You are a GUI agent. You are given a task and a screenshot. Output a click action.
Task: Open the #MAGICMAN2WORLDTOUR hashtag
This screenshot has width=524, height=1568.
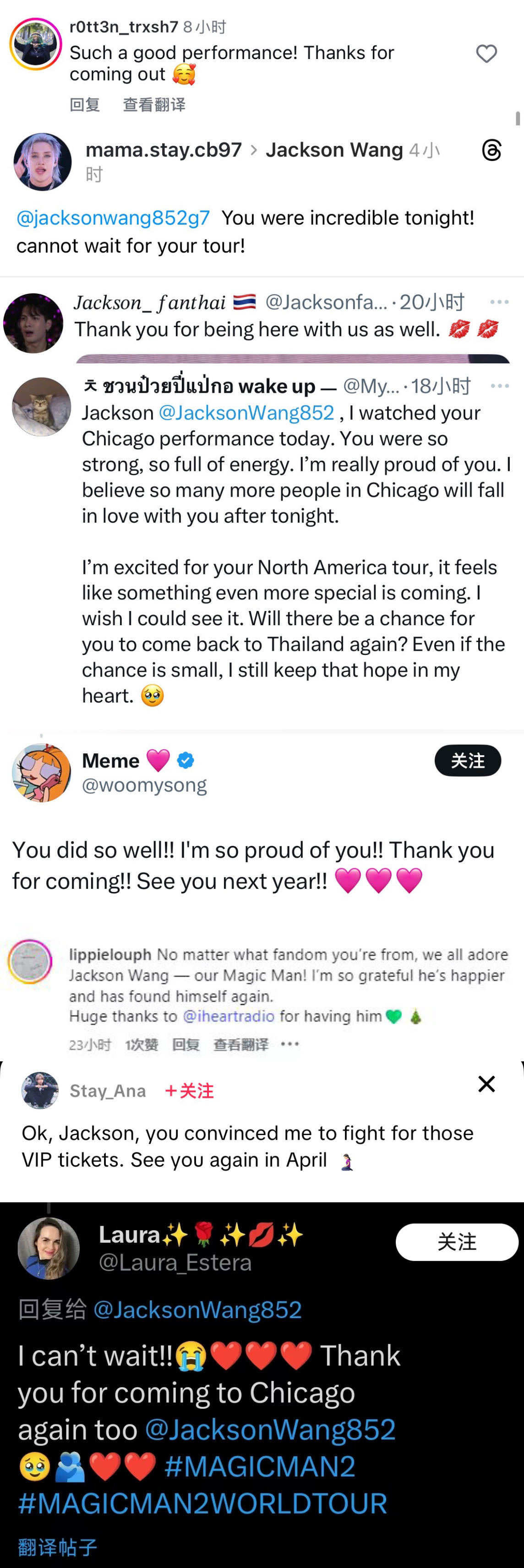tap(202, 1503)
